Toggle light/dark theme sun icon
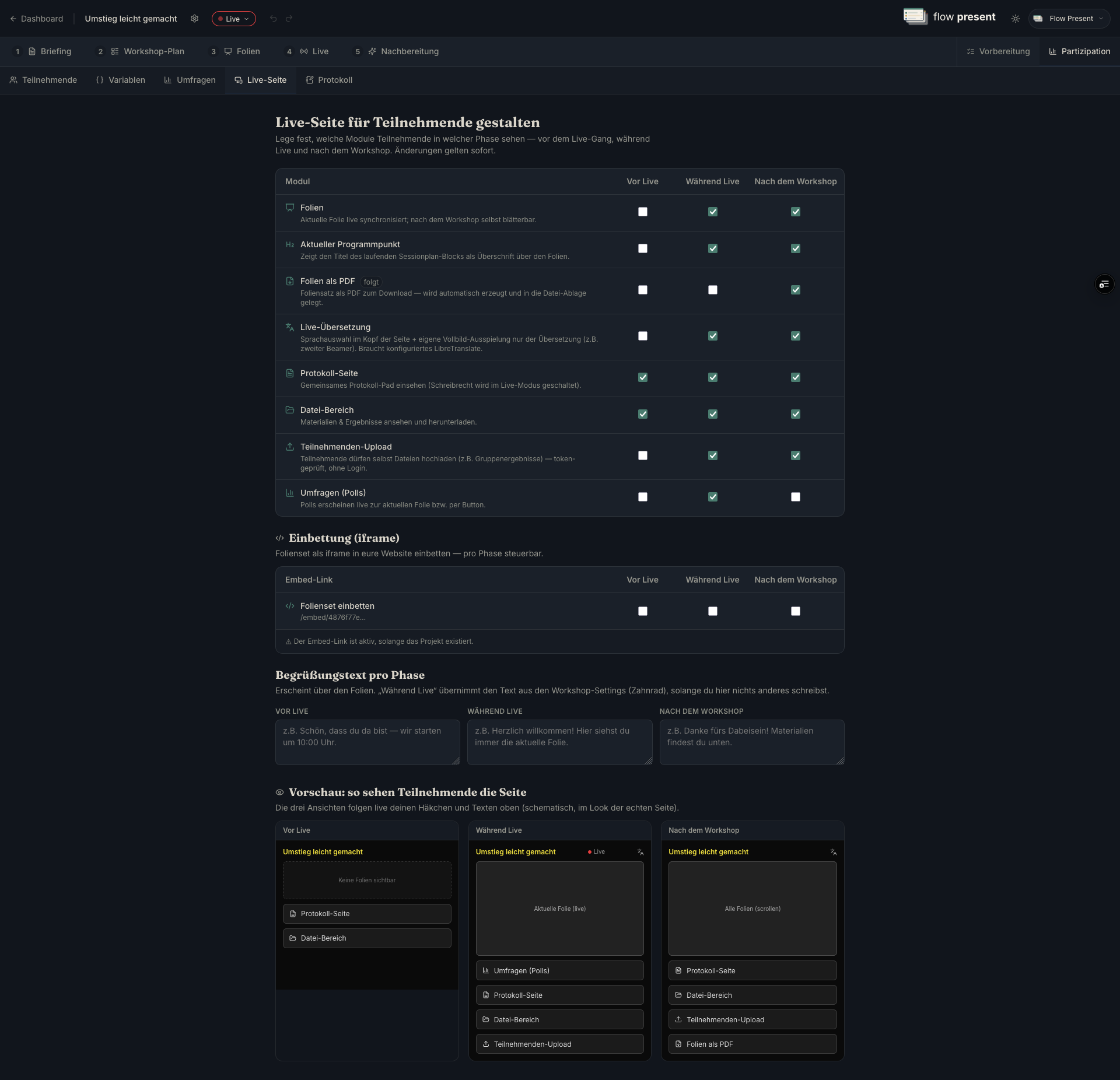This screenshot has width=1120, height=1080. click(x=1016, y=19)
